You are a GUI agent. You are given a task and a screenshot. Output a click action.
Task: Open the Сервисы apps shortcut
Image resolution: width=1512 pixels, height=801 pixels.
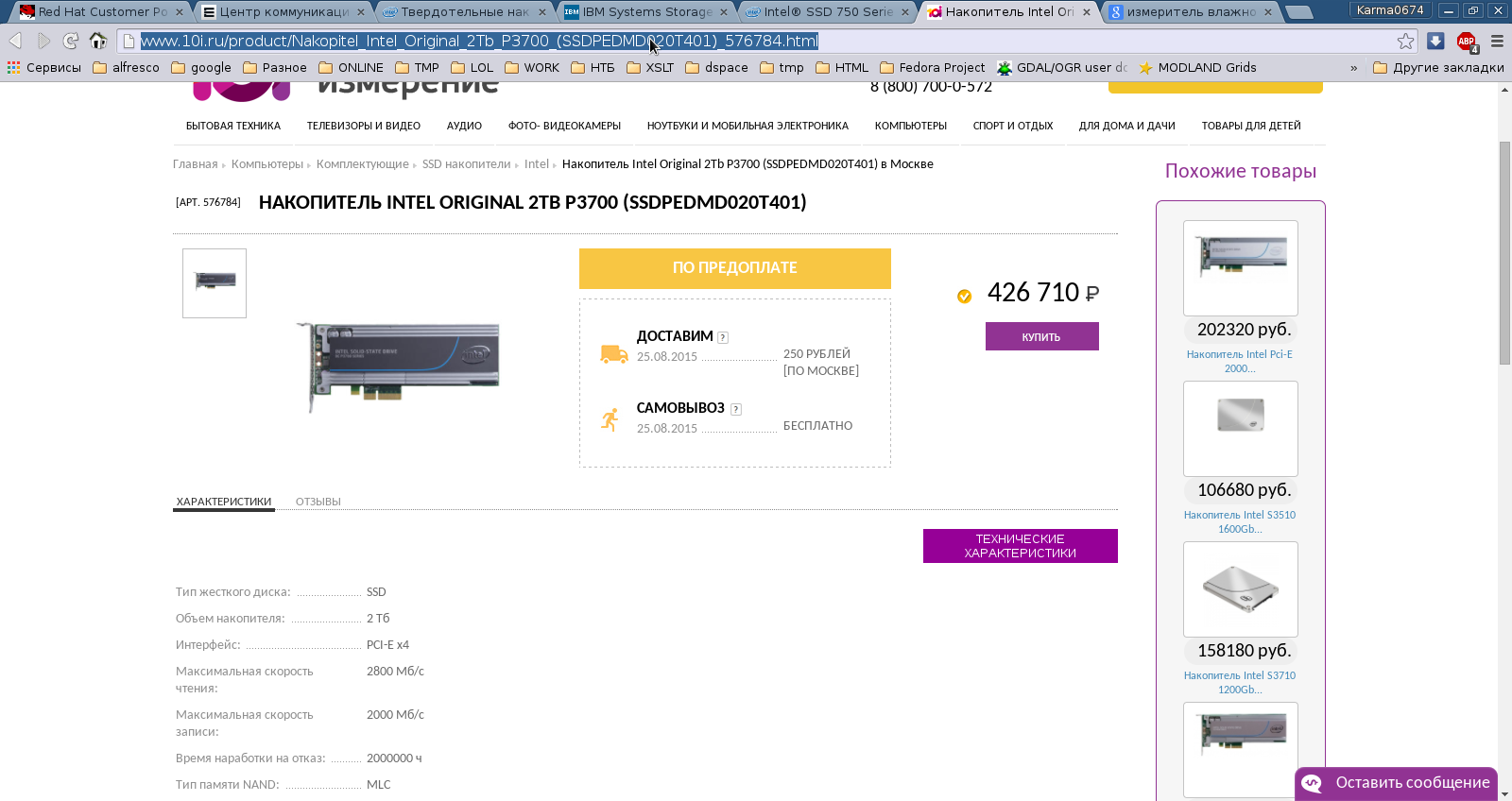tap(44, 67)
